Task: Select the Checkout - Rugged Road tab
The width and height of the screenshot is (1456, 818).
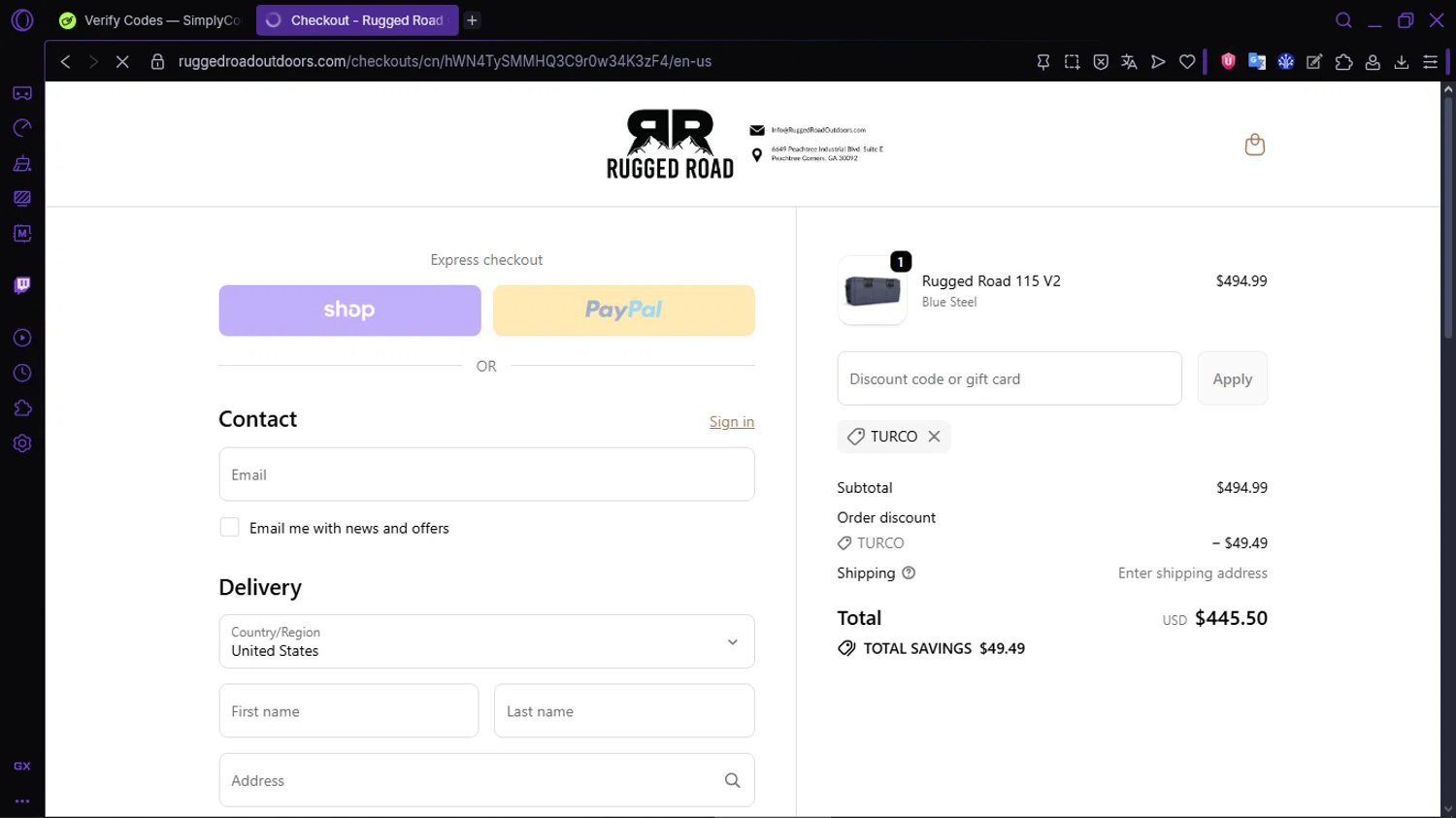Action: 356,20
